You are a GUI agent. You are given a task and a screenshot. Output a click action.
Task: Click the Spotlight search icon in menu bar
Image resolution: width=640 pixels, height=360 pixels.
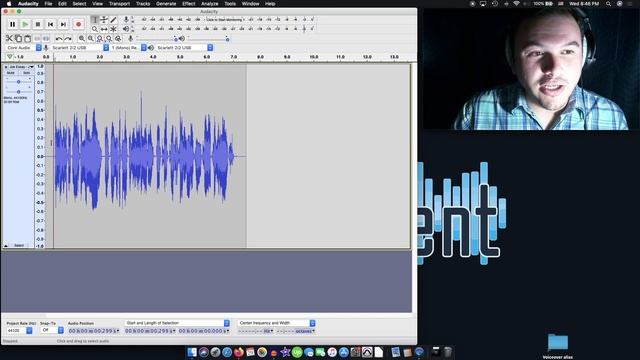tap(608, 4)
